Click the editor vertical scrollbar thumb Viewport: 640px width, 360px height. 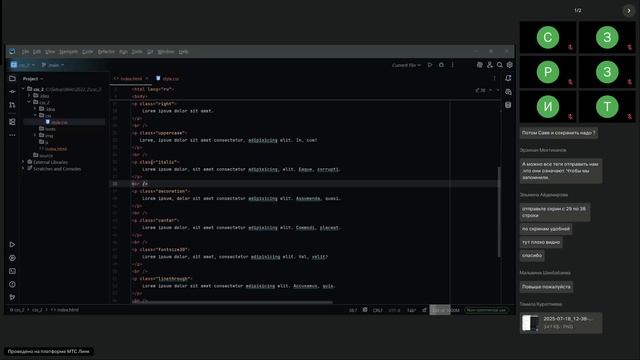(x=498, y=212)
